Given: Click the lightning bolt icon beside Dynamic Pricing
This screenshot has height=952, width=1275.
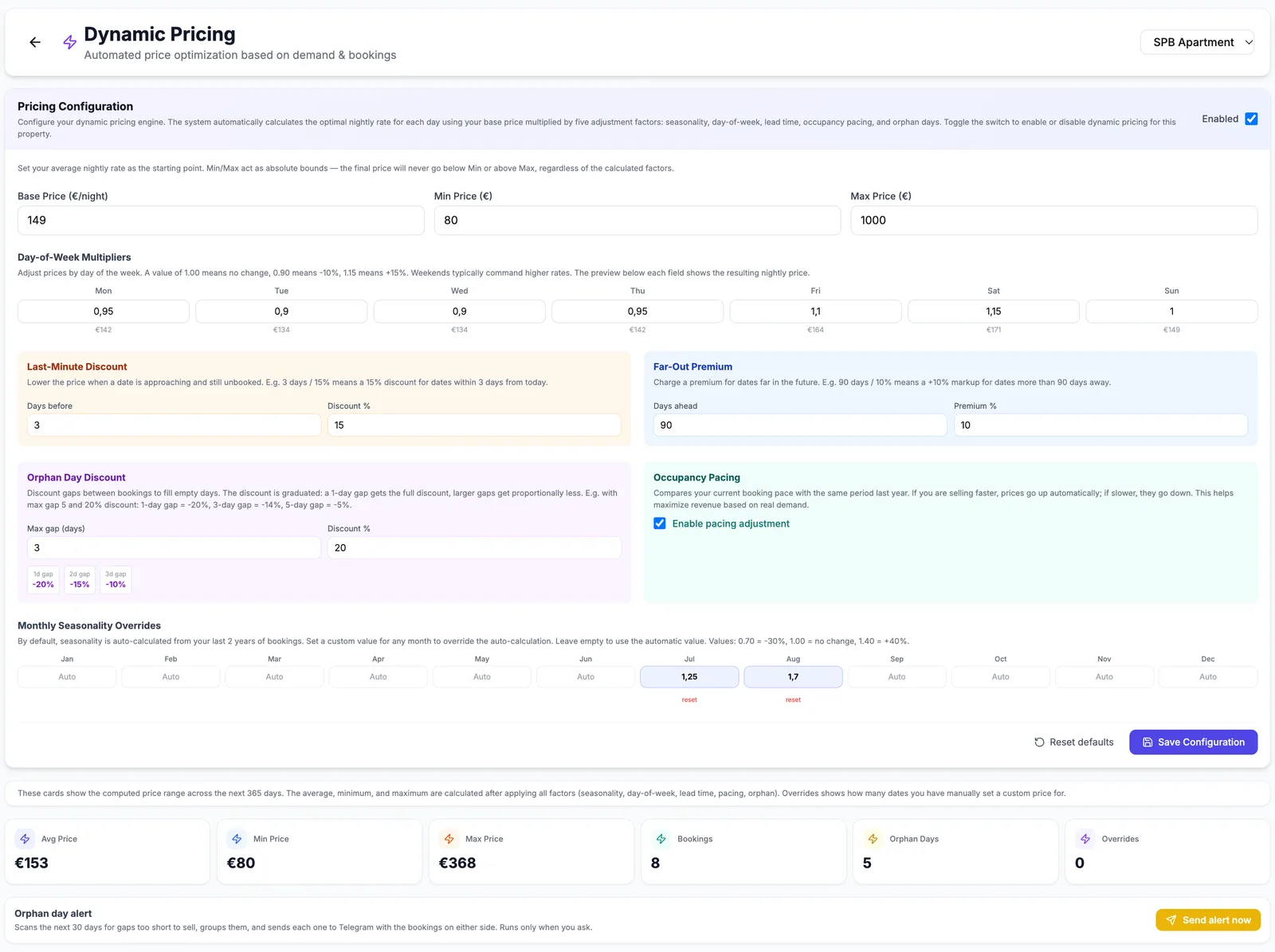Looking at the screenshot, I should (70, 42).
